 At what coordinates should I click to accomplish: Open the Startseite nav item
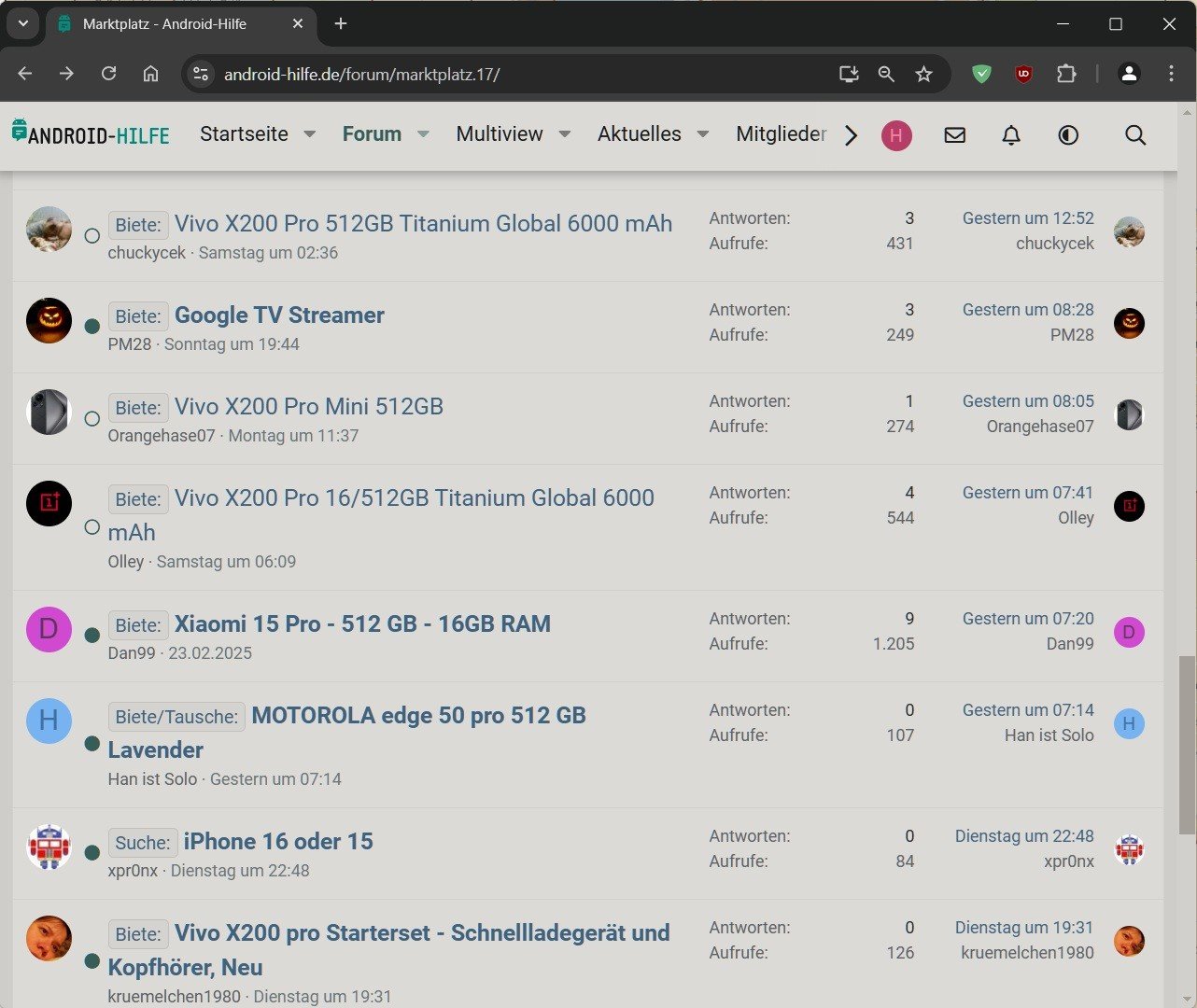(244, 134)
